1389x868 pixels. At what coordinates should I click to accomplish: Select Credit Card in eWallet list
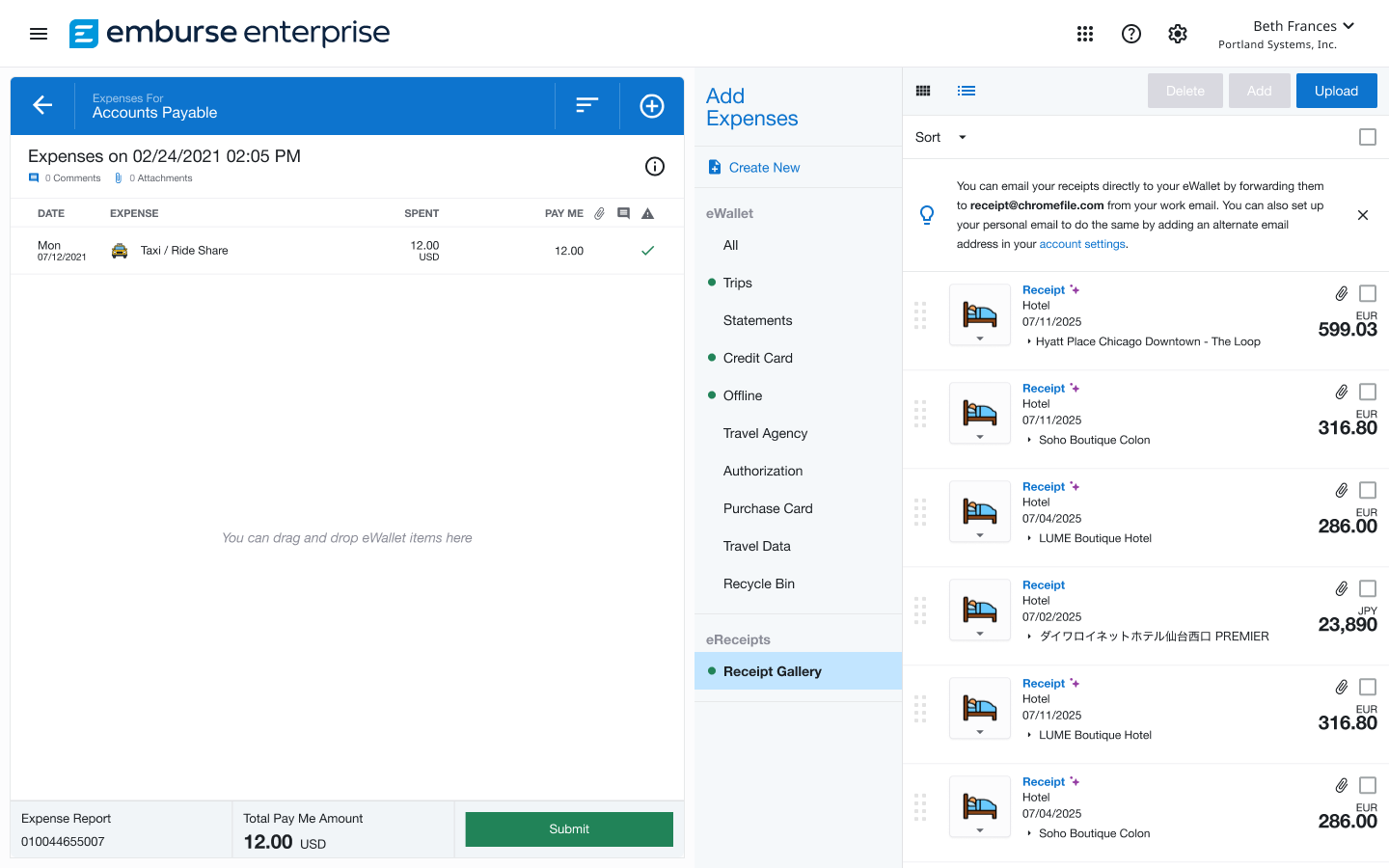coord(757,358)
